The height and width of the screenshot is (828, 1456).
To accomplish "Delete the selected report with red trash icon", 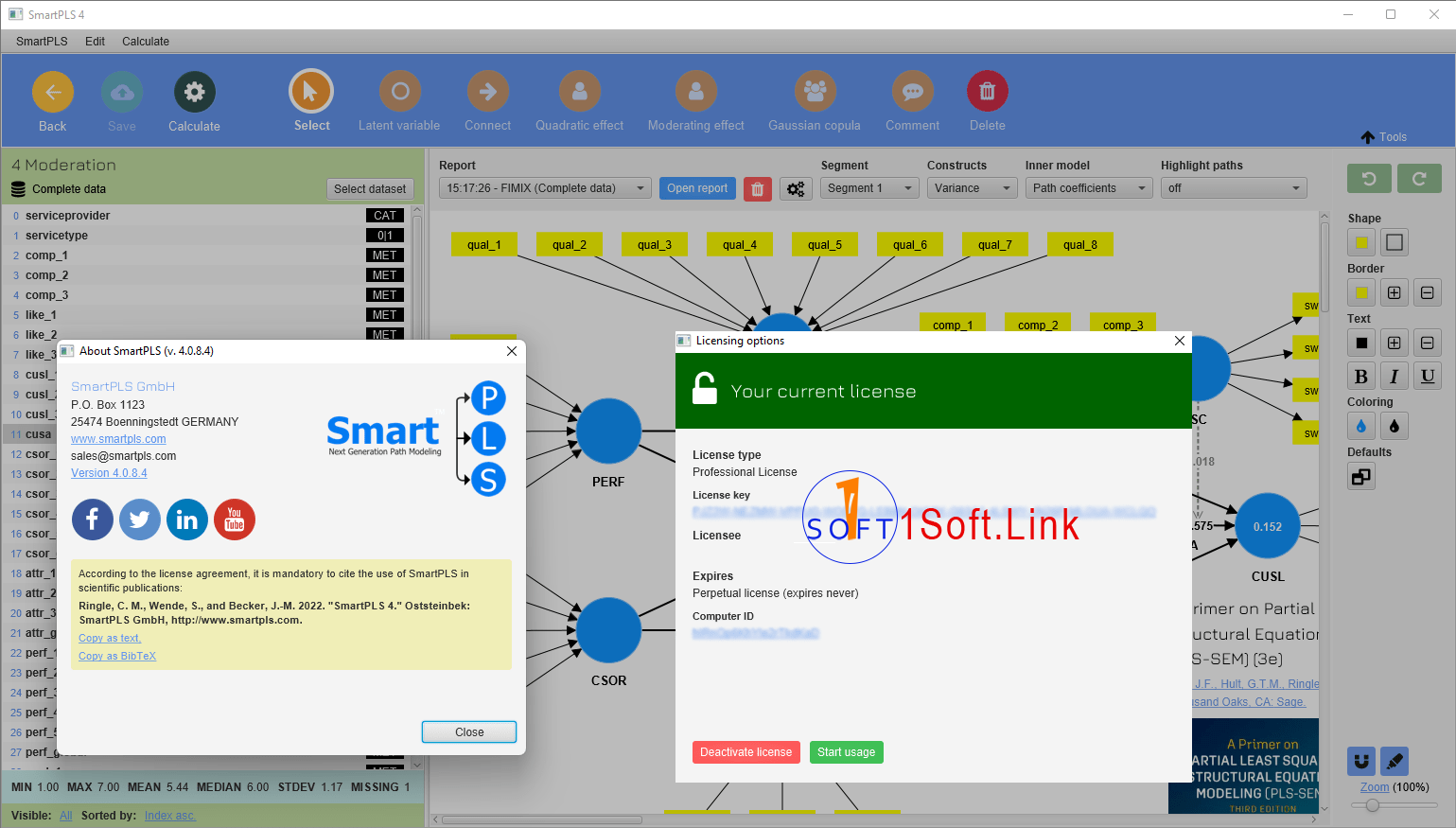I will tap(757, 188).
